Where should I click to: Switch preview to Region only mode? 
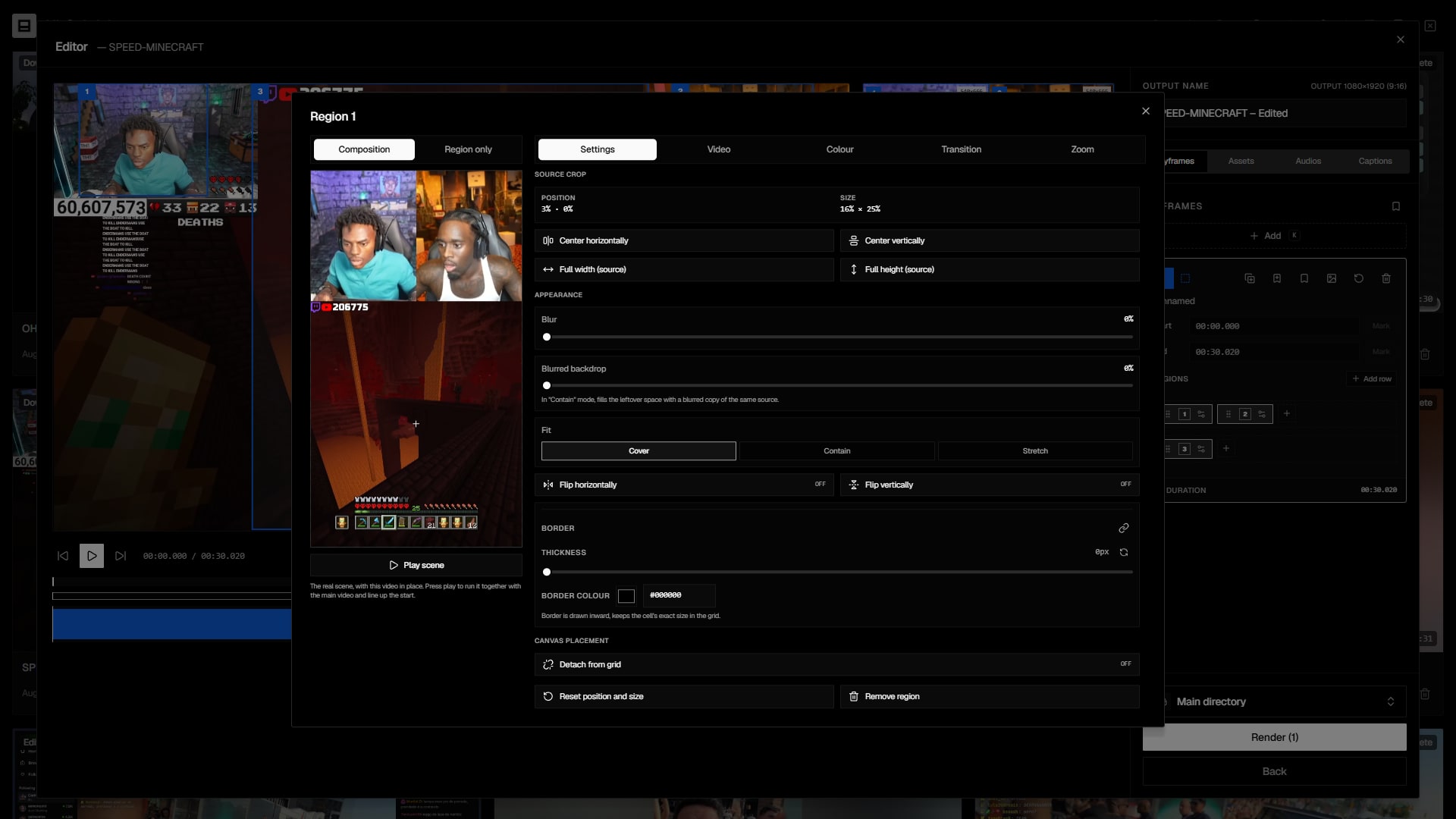pyautogui.click(x=468, y=149)
